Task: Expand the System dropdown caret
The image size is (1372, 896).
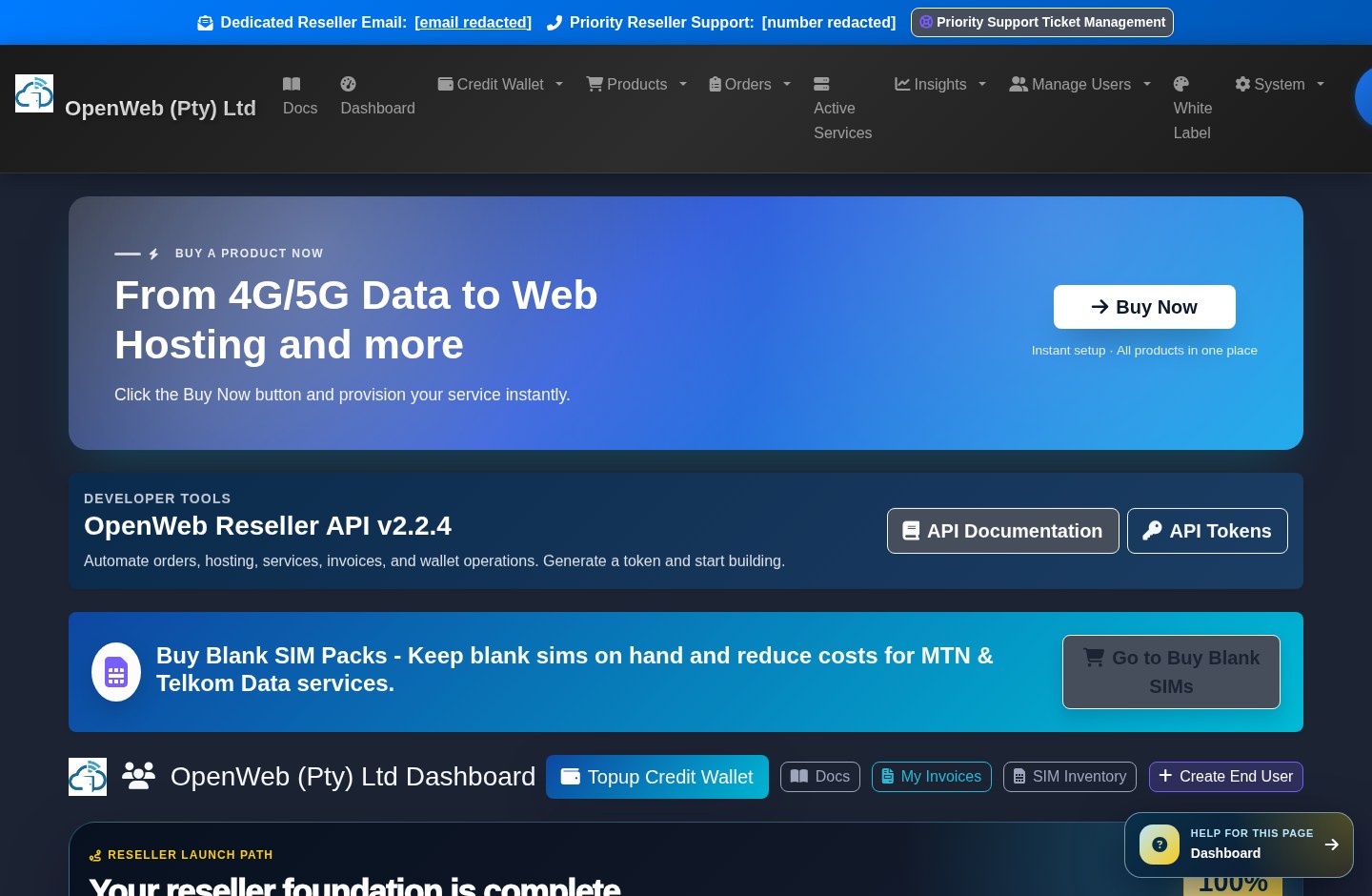Action: [x=1321, y=84]
